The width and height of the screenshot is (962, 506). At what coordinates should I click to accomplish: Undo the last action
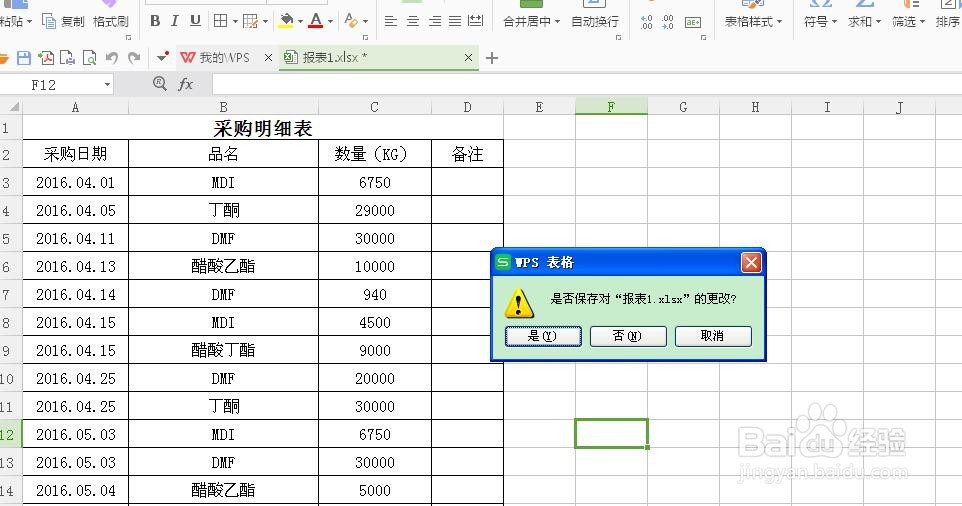112,58
